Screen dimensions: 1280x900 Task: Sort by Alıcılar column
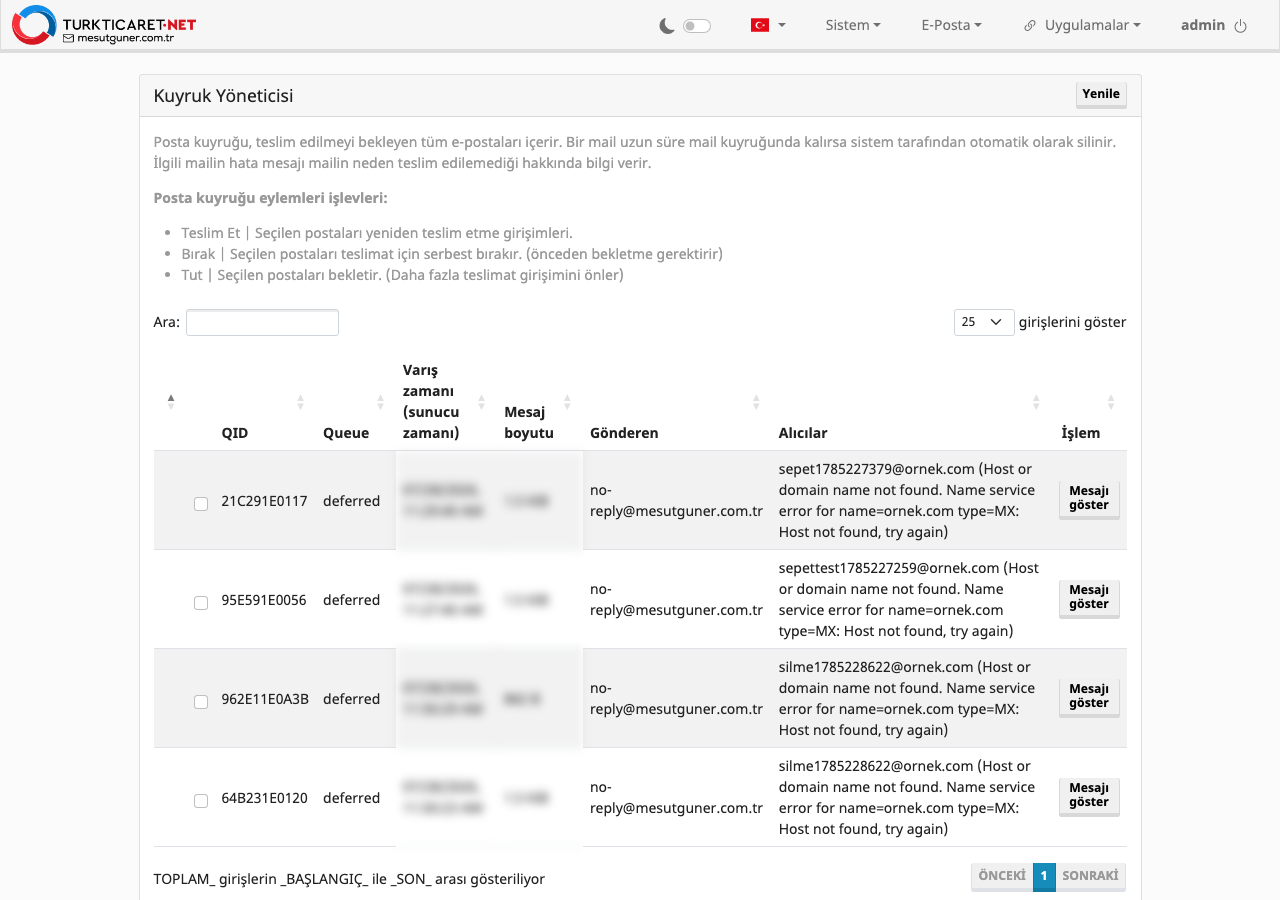911,402
